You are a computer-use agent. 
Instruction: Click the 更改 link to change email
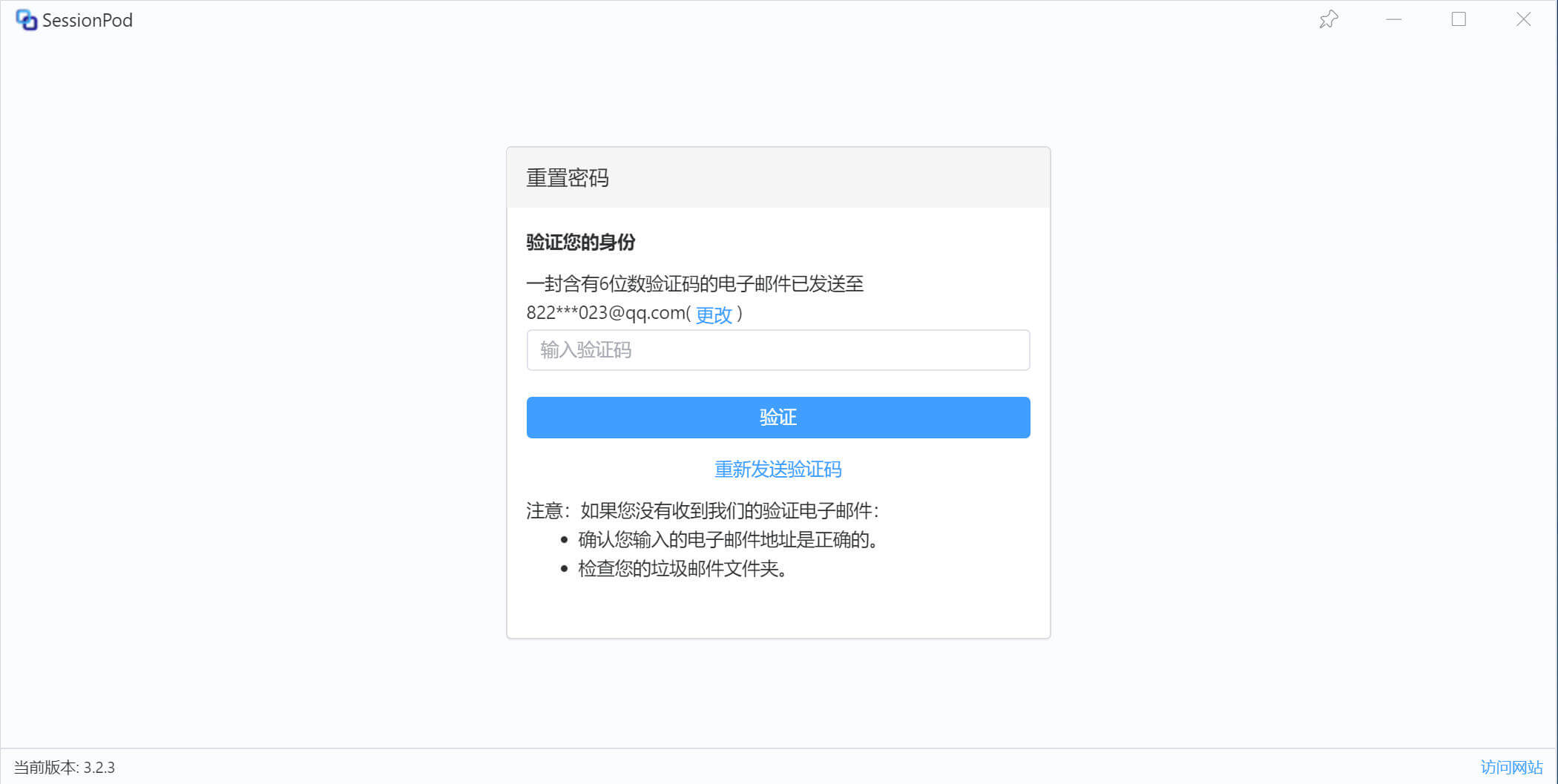tap(714, 314)
